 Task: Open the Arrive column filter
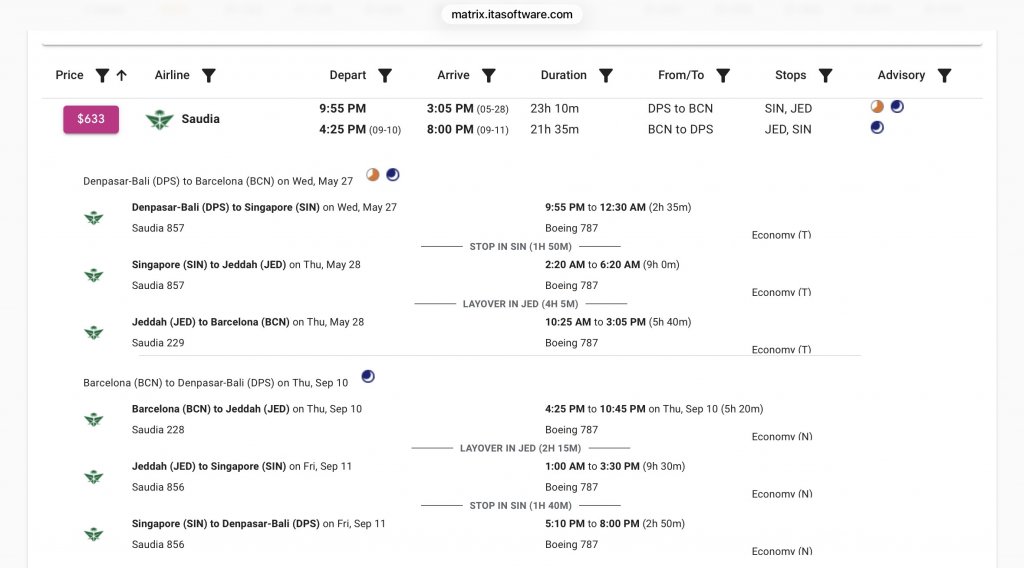tap(489, 75)
